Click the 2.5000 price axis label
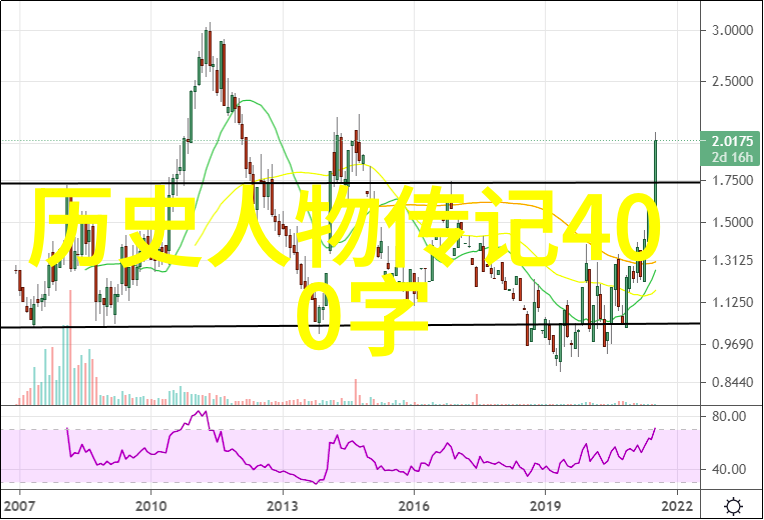This screenshot has height=520, width=764. click(x=732, y=81)
